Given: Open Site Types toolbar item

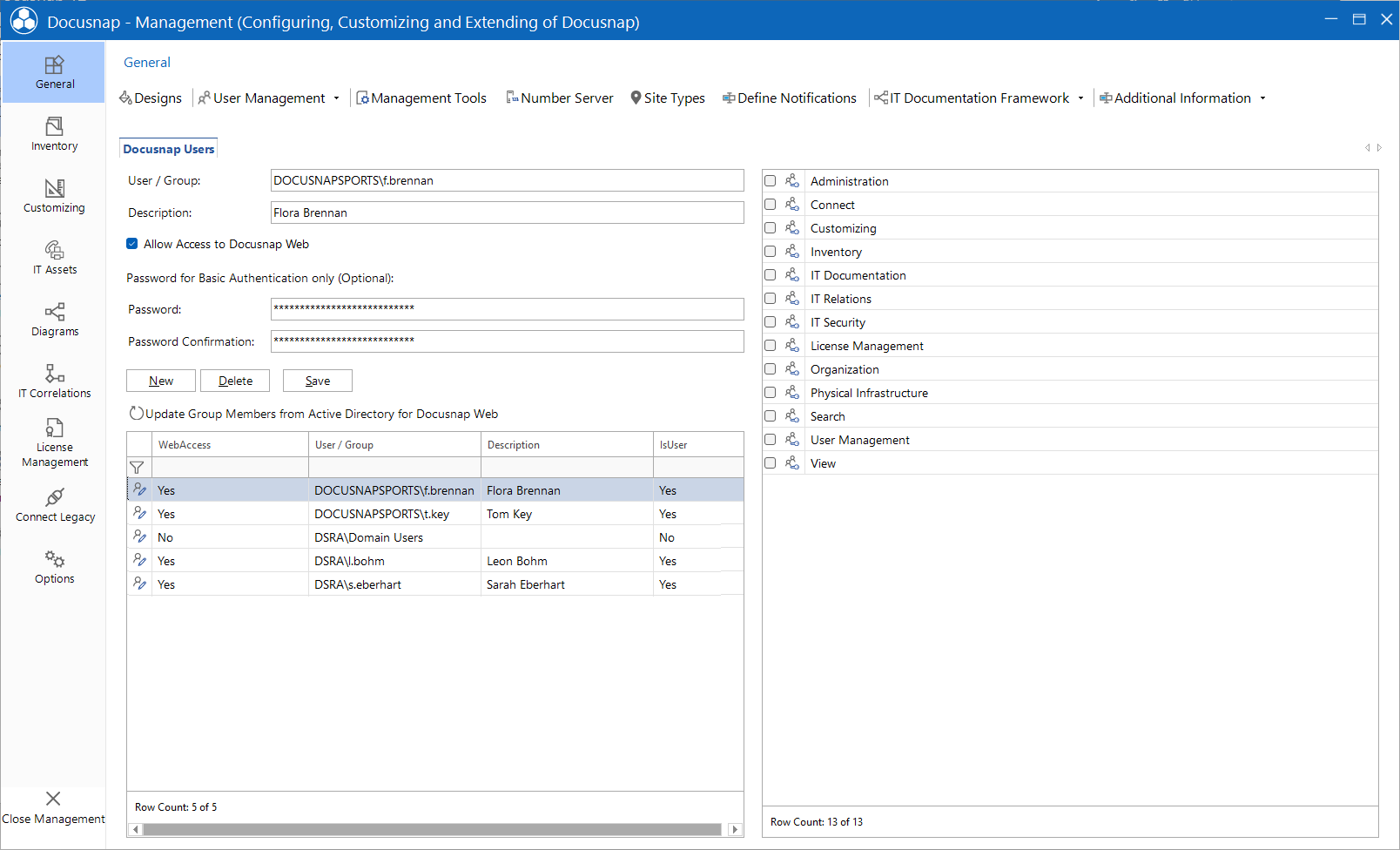Looking at the screenshot, I should click(668, 98).
